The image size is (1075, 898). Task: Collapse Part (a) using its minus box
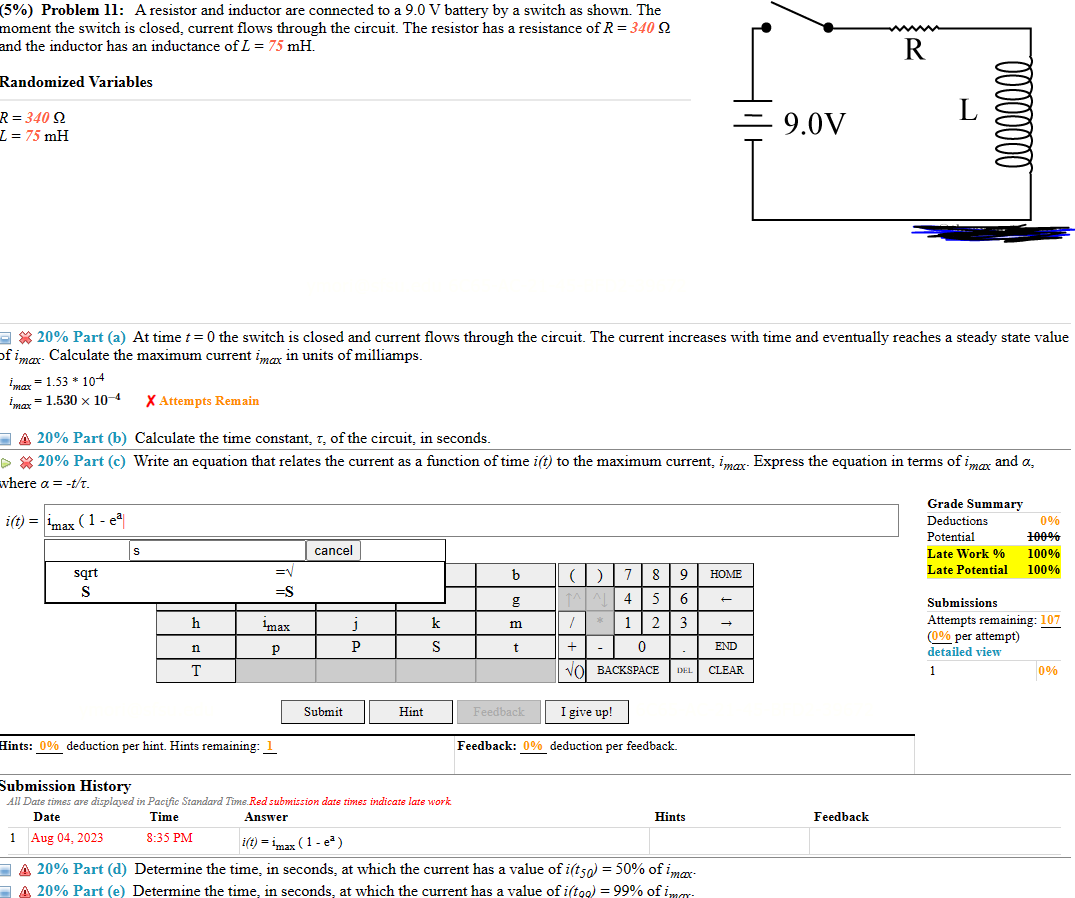click(8, 337)
